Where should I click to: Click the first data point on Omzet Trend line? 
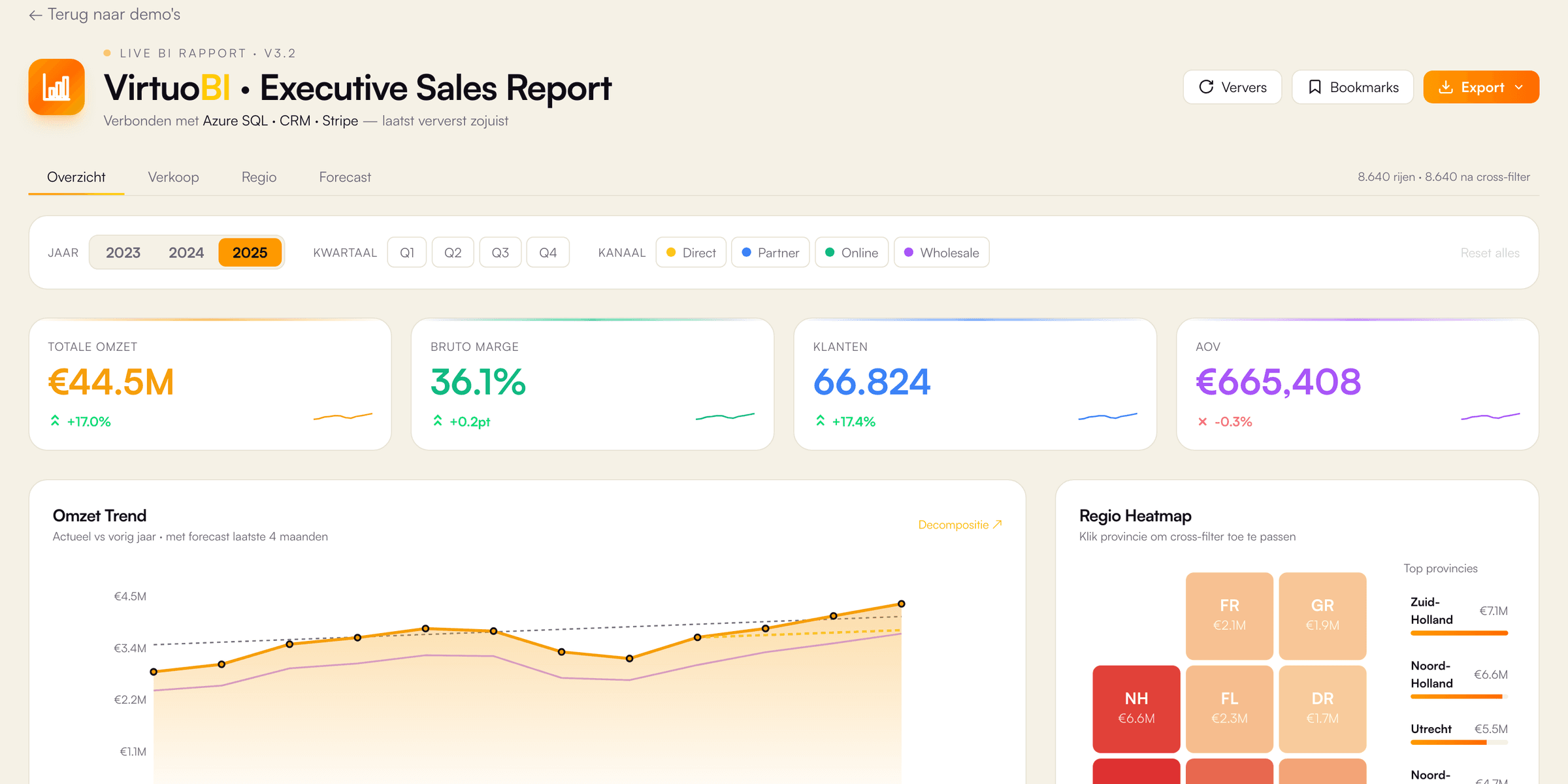click(154, 672)
